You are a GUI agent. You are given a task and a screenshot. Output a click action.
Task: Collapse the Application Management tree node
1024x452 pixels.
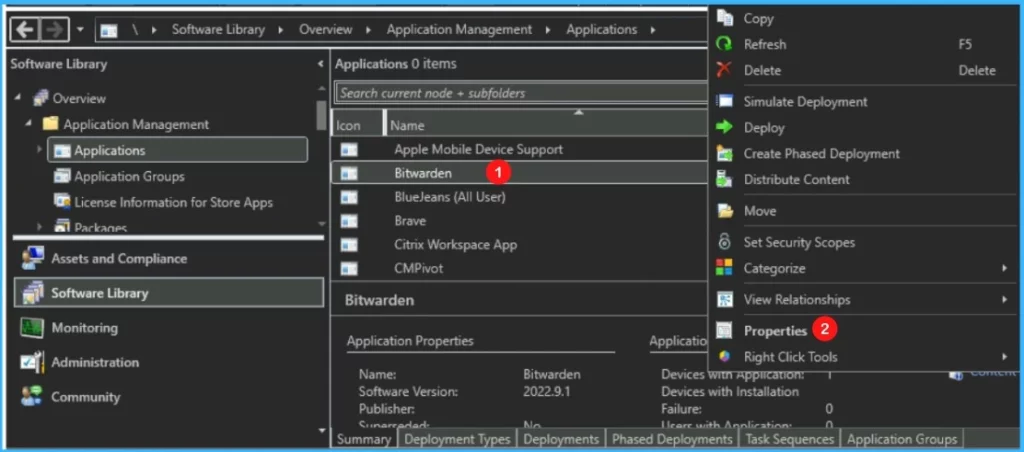pyautogui.click(x=29, y=123)
